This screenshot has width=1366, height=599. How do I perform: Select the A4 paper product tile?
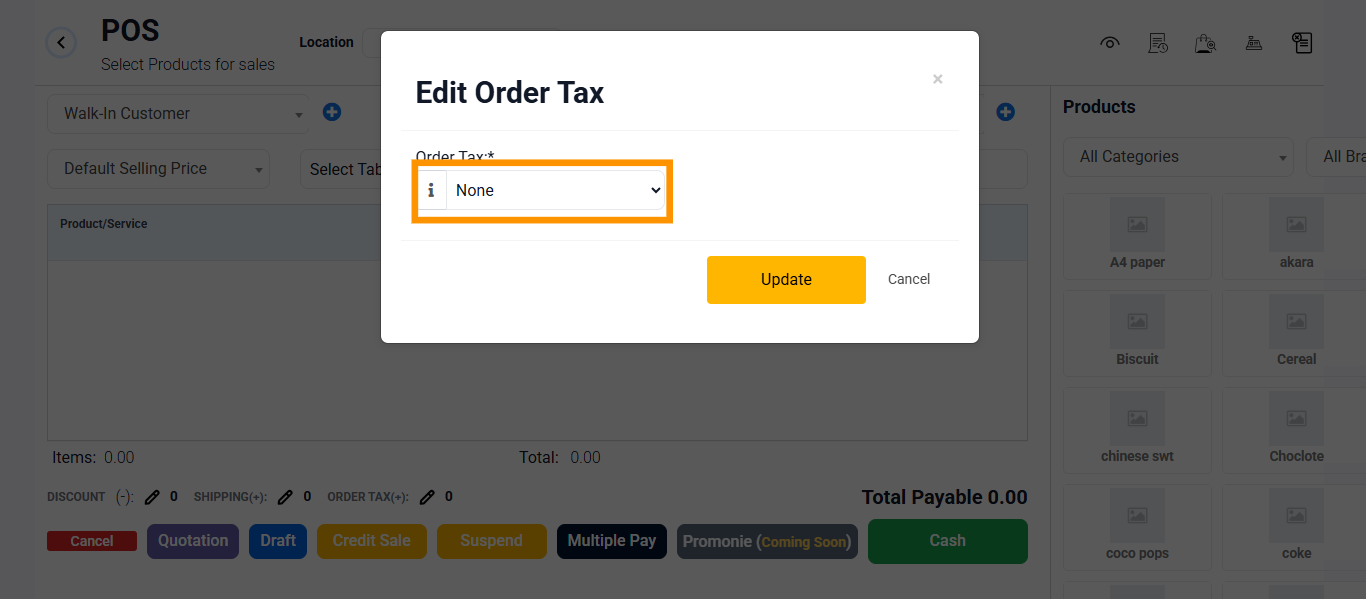1137,235
